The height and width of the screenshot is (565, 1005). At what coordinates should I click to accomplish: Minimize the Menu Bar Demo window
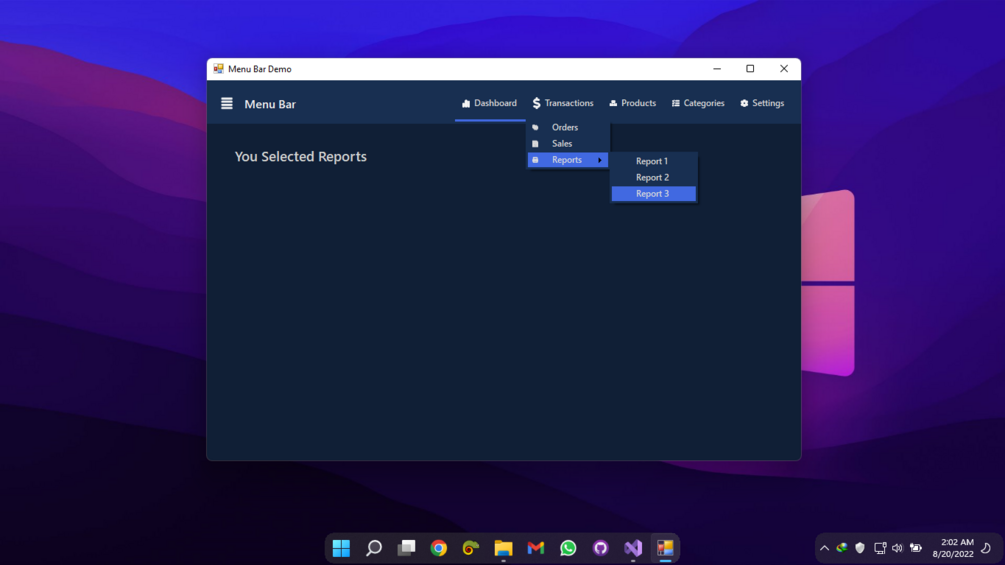[717, 69]
